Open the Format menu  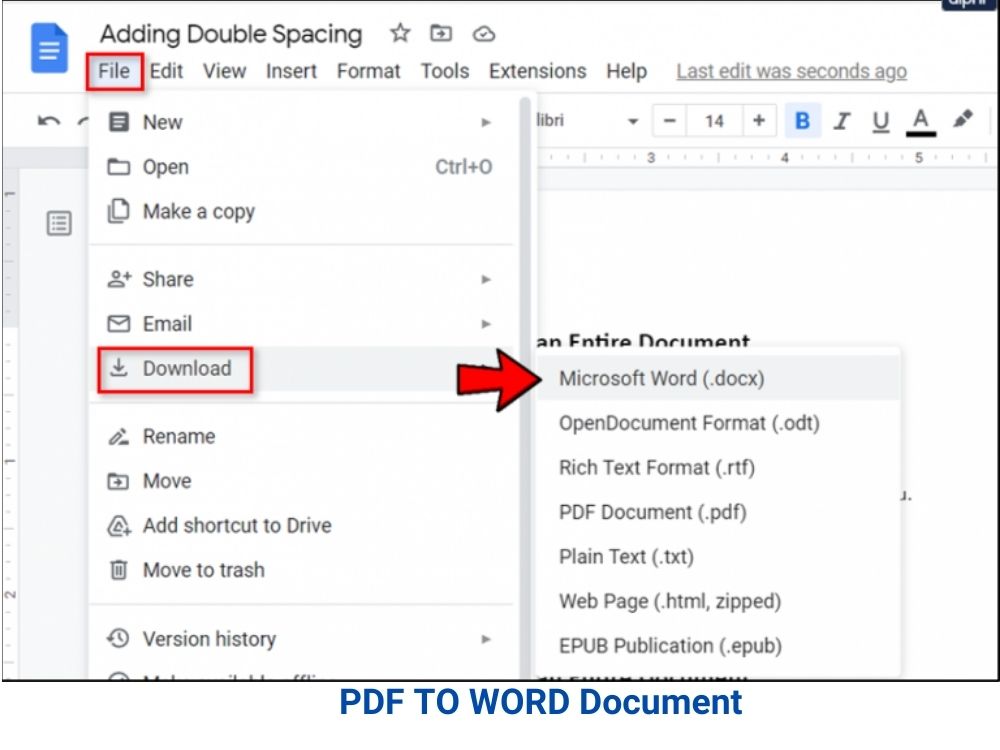(x=369, y=71)
